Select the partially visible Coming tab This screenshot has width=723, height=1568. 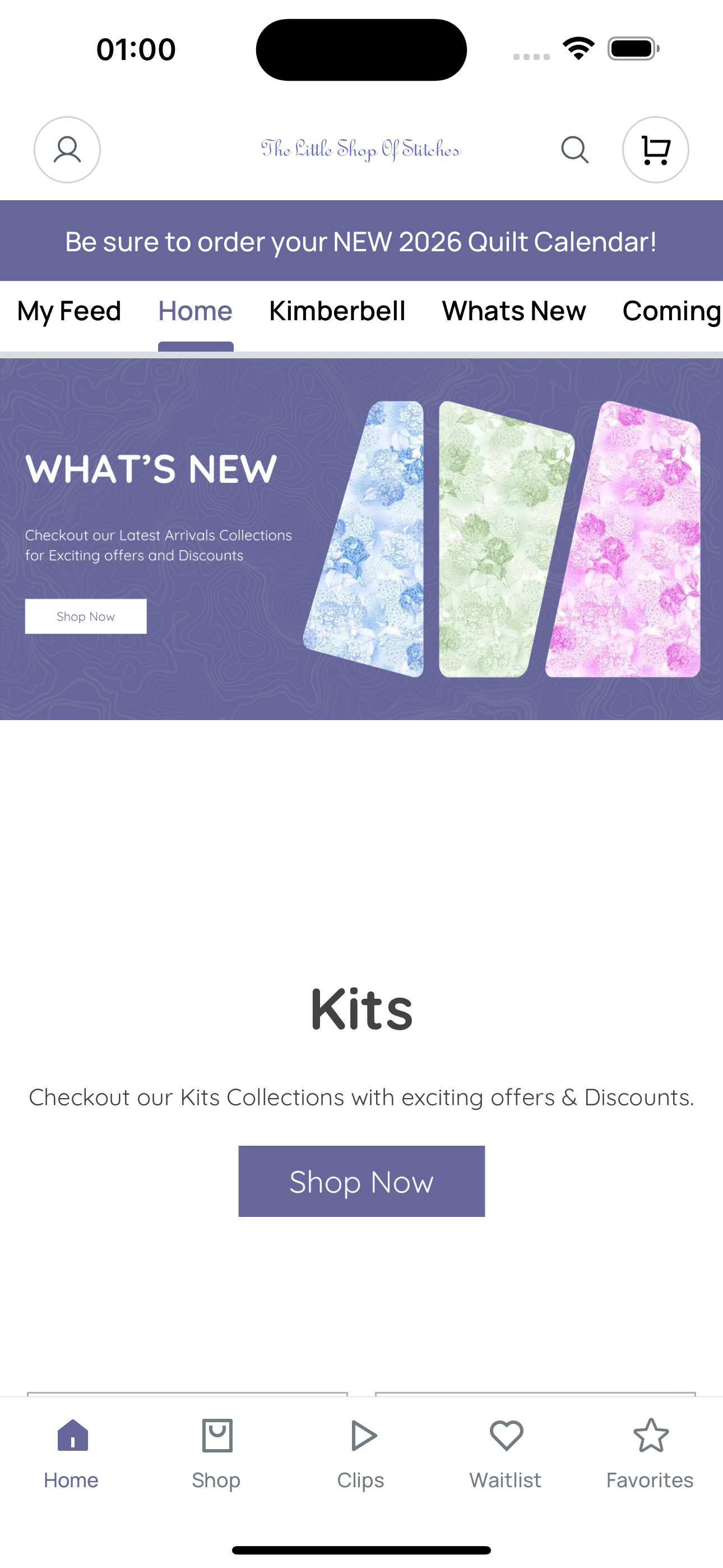[x=672, y=311]
